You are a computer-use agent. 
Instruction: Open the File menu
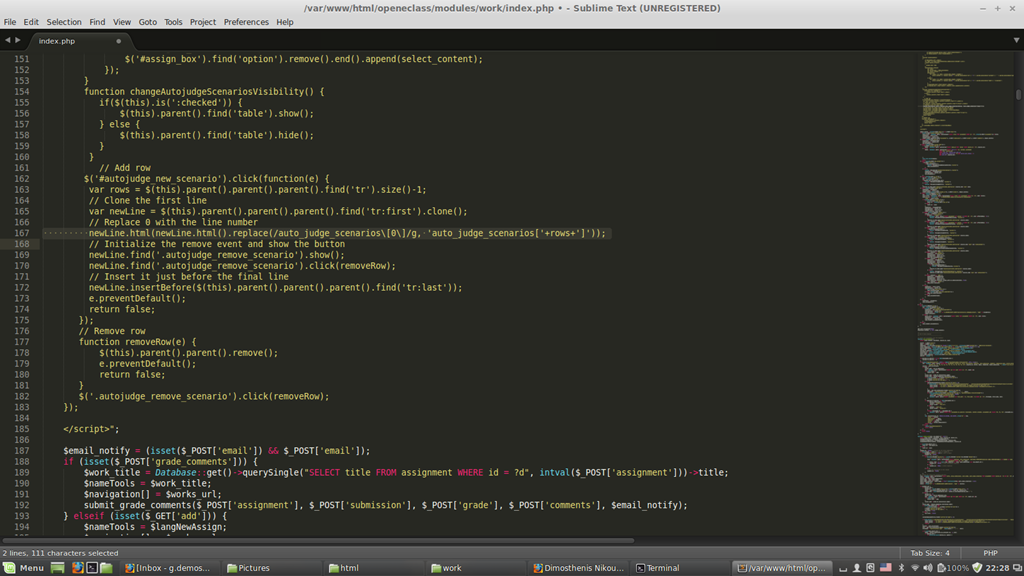(x=10, y=22)
